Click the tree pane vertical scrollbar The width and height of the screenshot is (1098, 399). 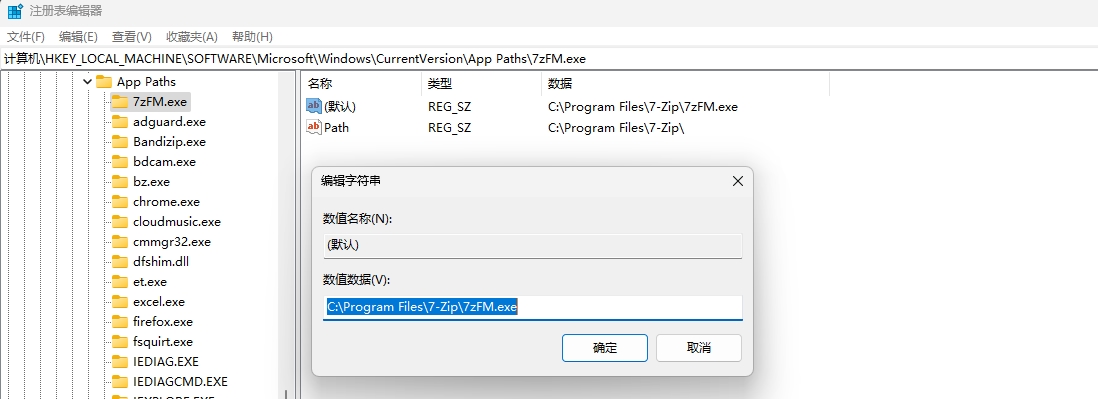tap(287, 235)
